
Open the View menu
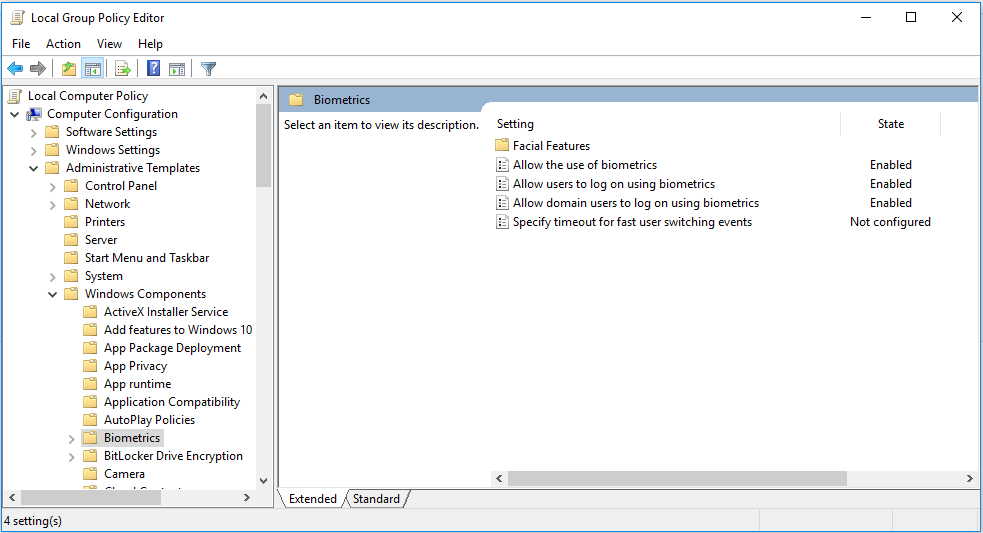tap(109, 44)
